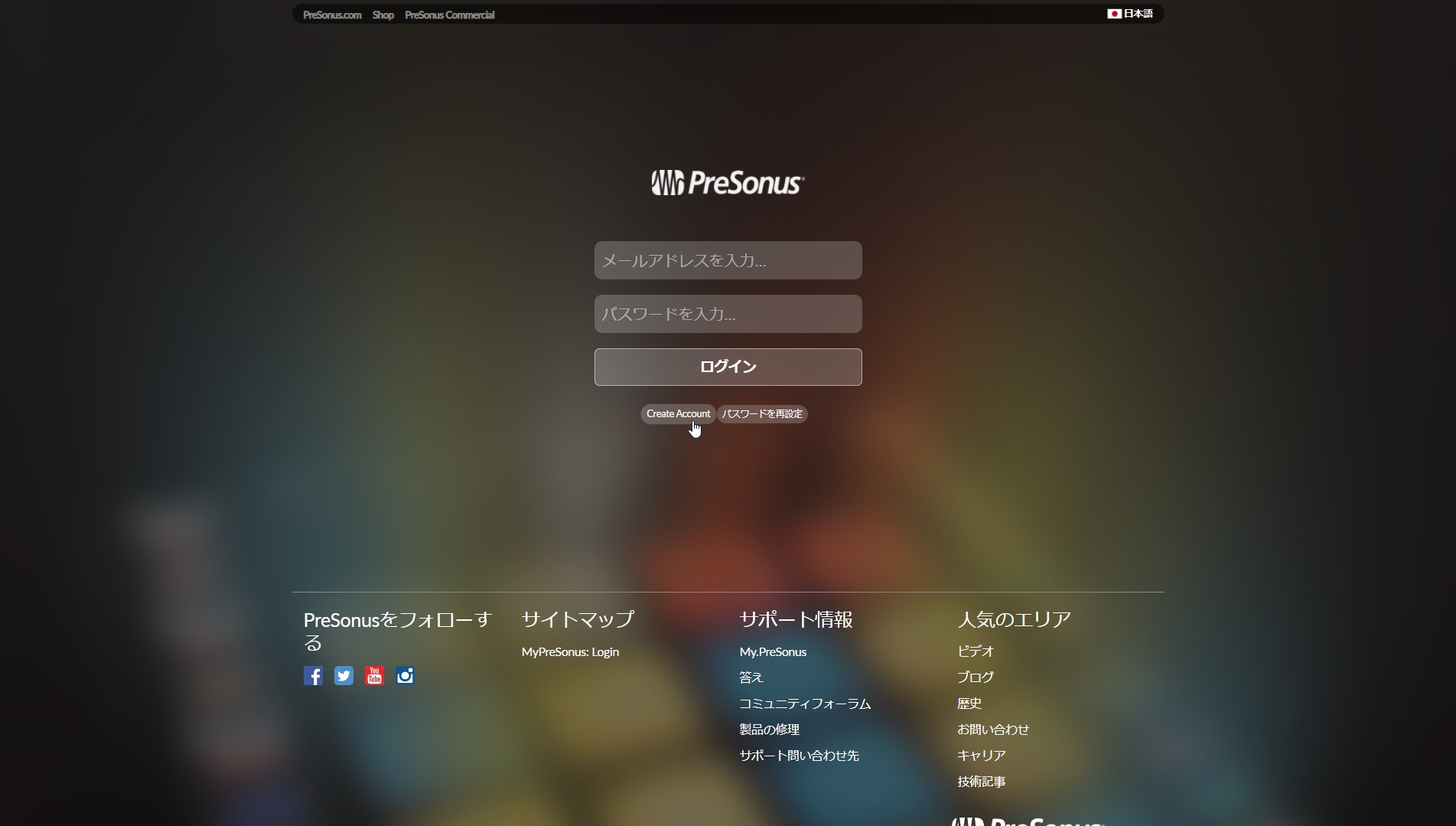
Task: Click the PreSonus logo above login form
Action: click(x=728, y=183)
